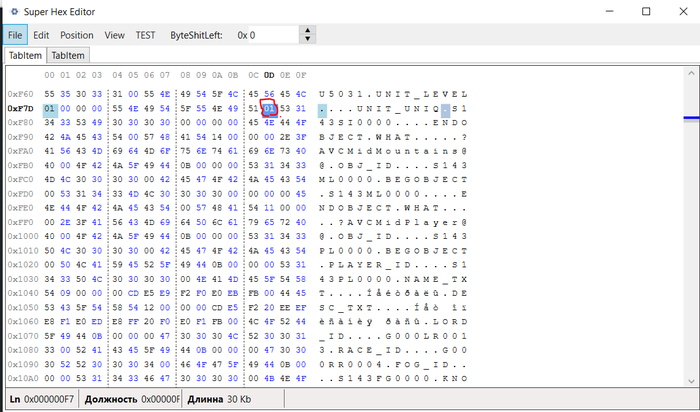Open the Position menu
Screen dimensions: 700x412
(x=77, y=34)
